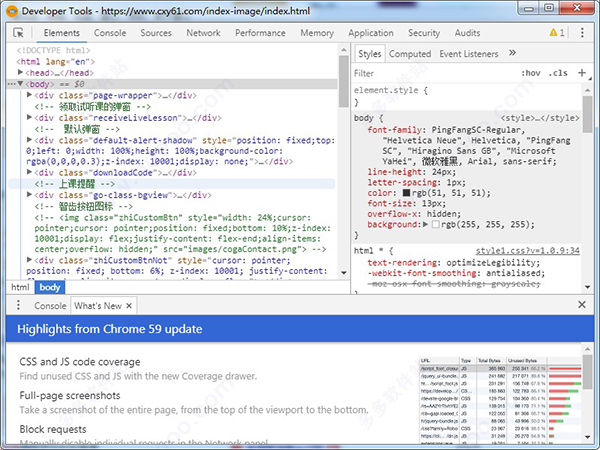
Task: Expand the head element node
Action: (20, 72)
